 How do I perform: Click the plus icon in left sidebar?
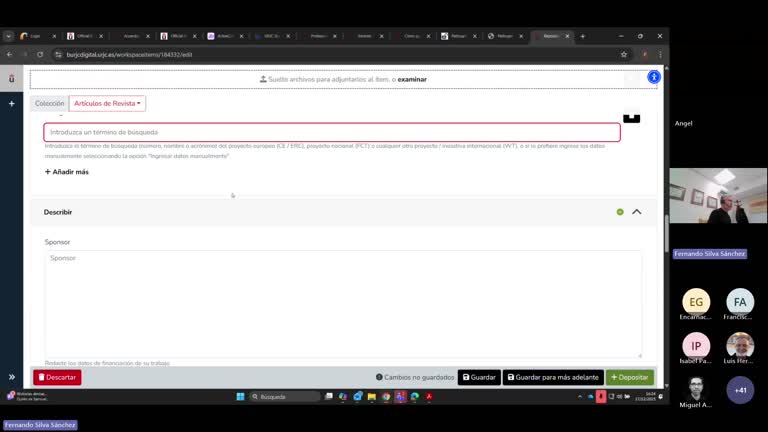click(12, 104)
